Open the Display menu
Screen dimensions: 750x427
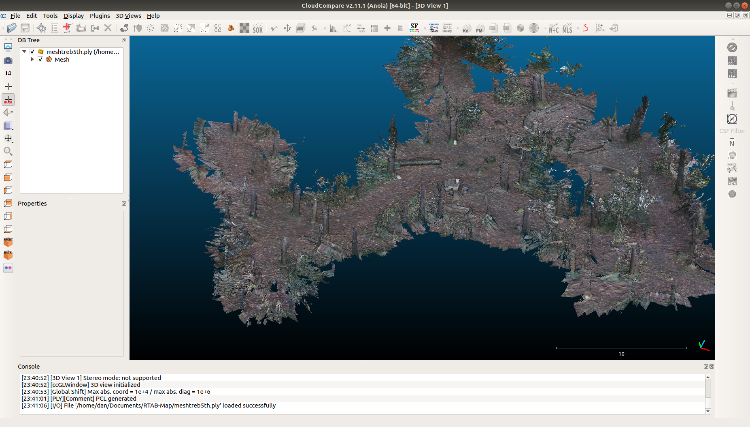(x=74, y=16)
